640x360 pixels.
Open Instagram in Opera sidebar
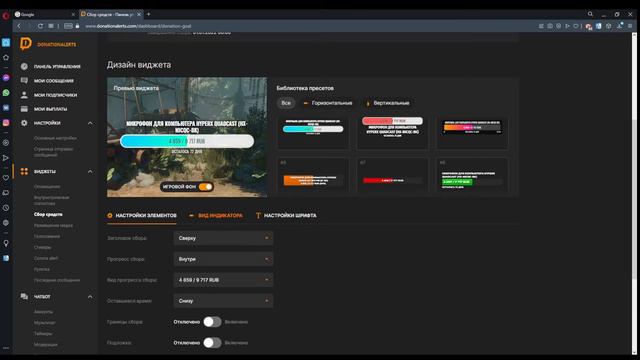(x=6, y=122)
